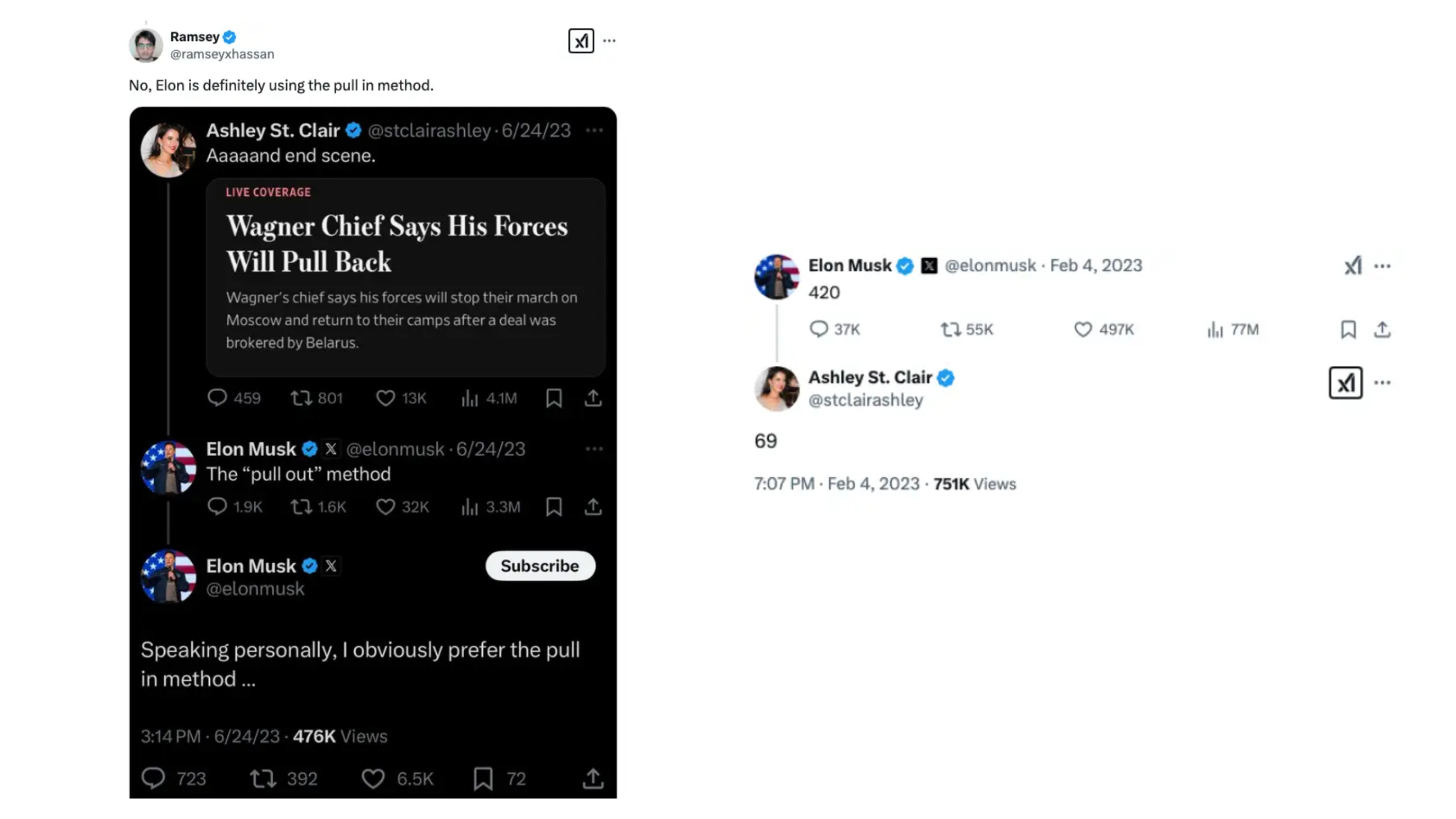Open the more options menu on Ramsey's post
1456x819 pixels.
609,41
